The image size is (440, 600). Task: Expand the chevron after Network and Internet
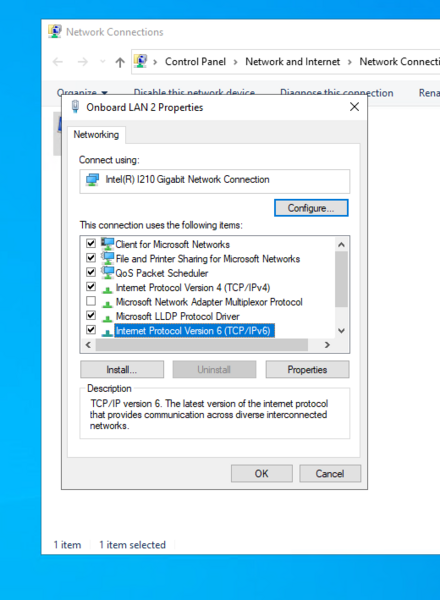tap(350, 62)
